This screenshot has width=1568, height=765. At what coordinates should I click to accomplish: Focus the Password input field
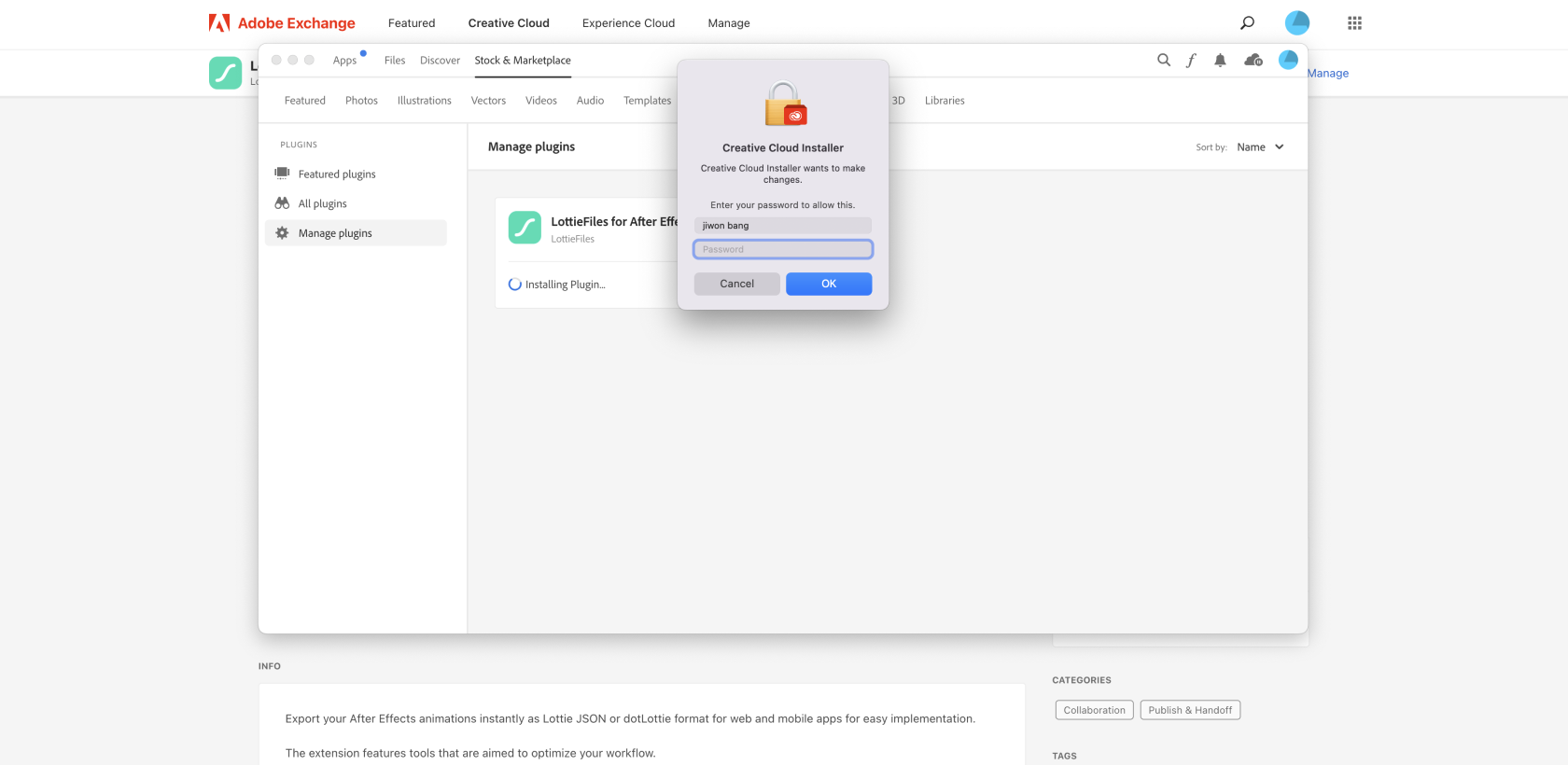tap(783, 249)
